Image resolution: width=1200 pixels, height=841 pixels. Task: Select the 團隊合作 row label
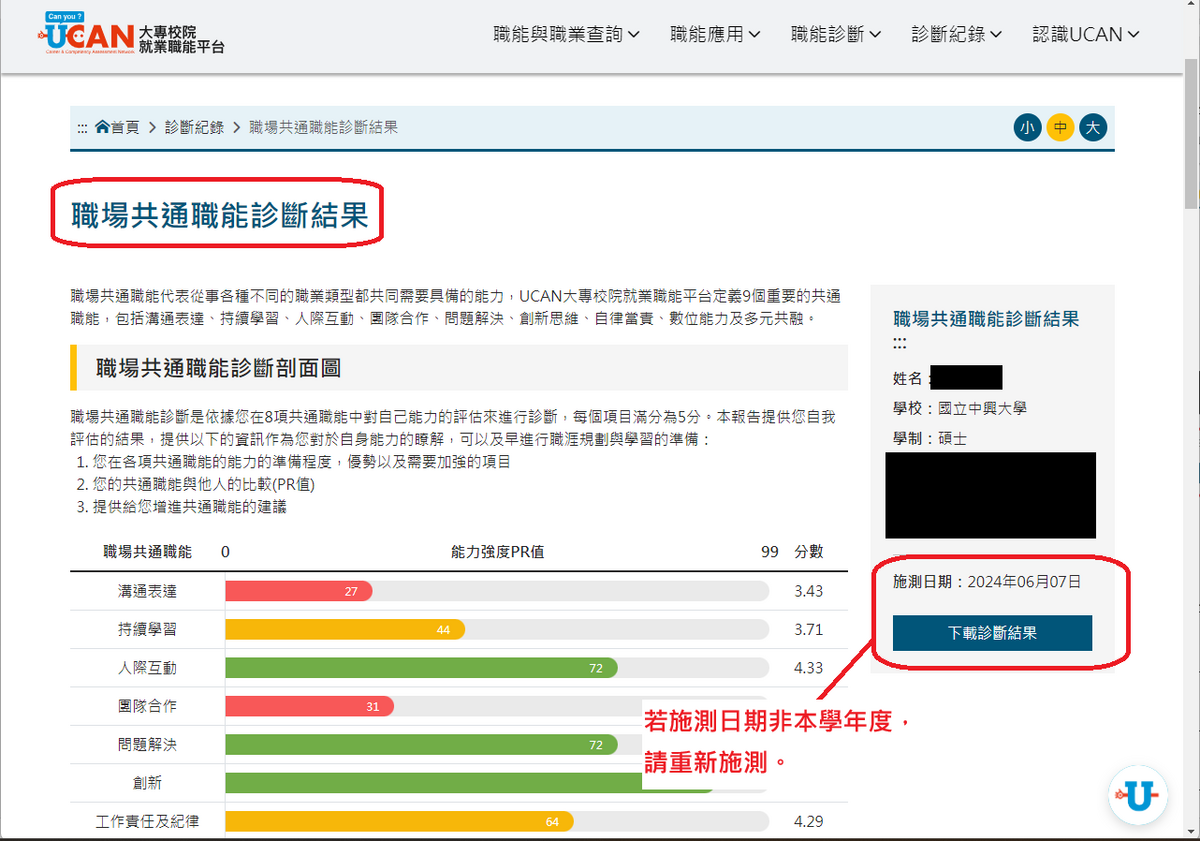[147, 706]
